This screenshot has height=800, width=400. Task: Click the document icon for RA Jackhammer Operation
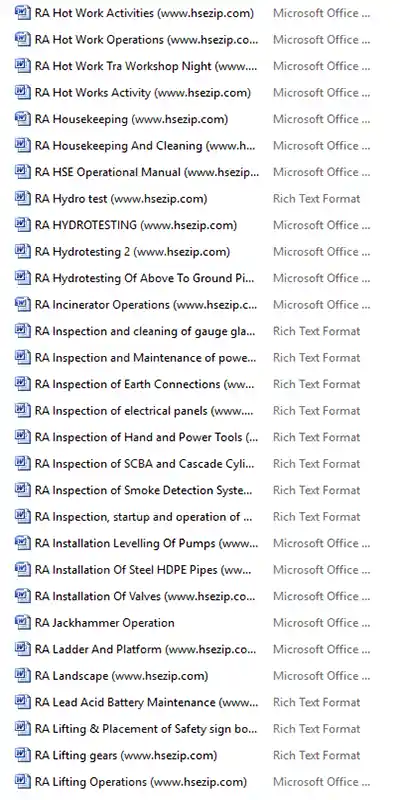tap(23, 622)
